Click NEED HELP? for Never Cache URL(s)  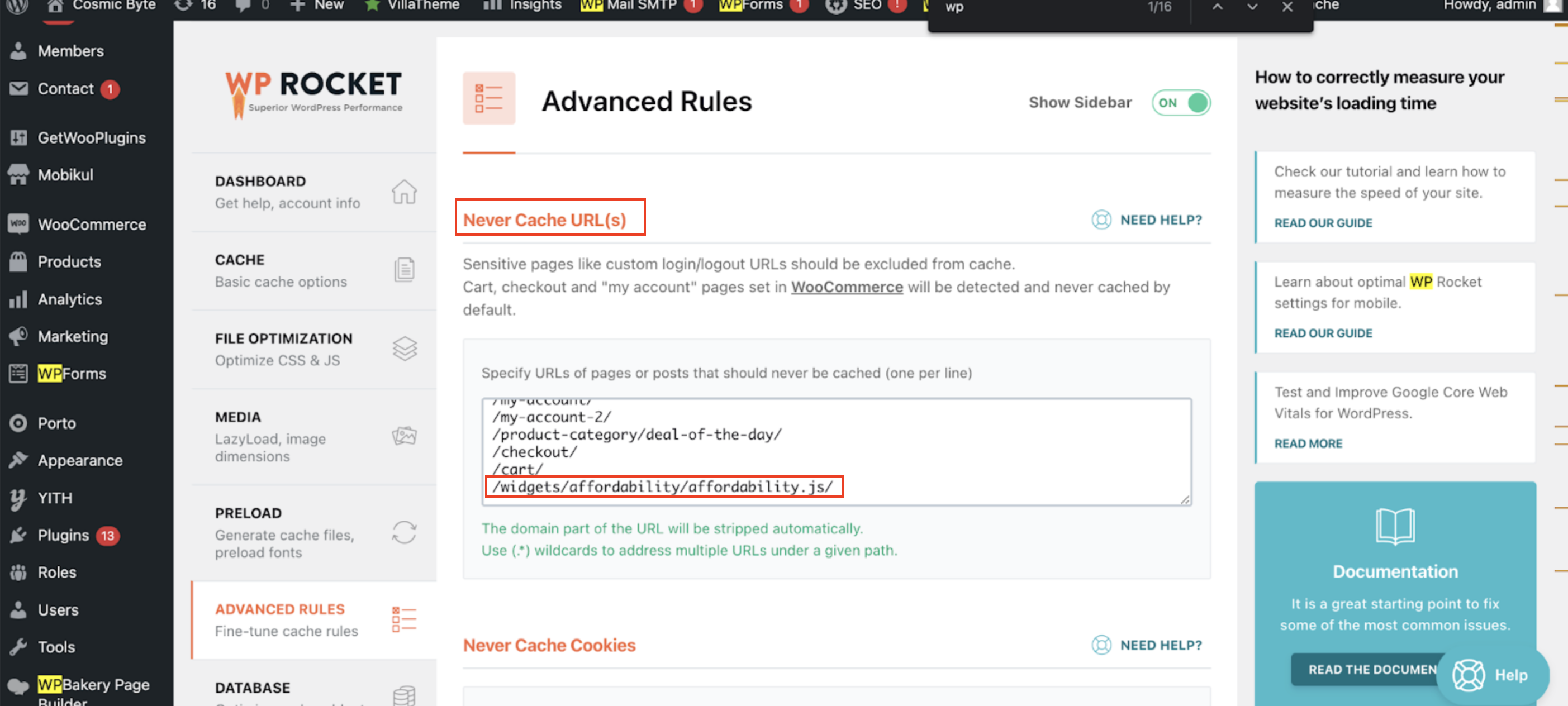coord(1161,220)
